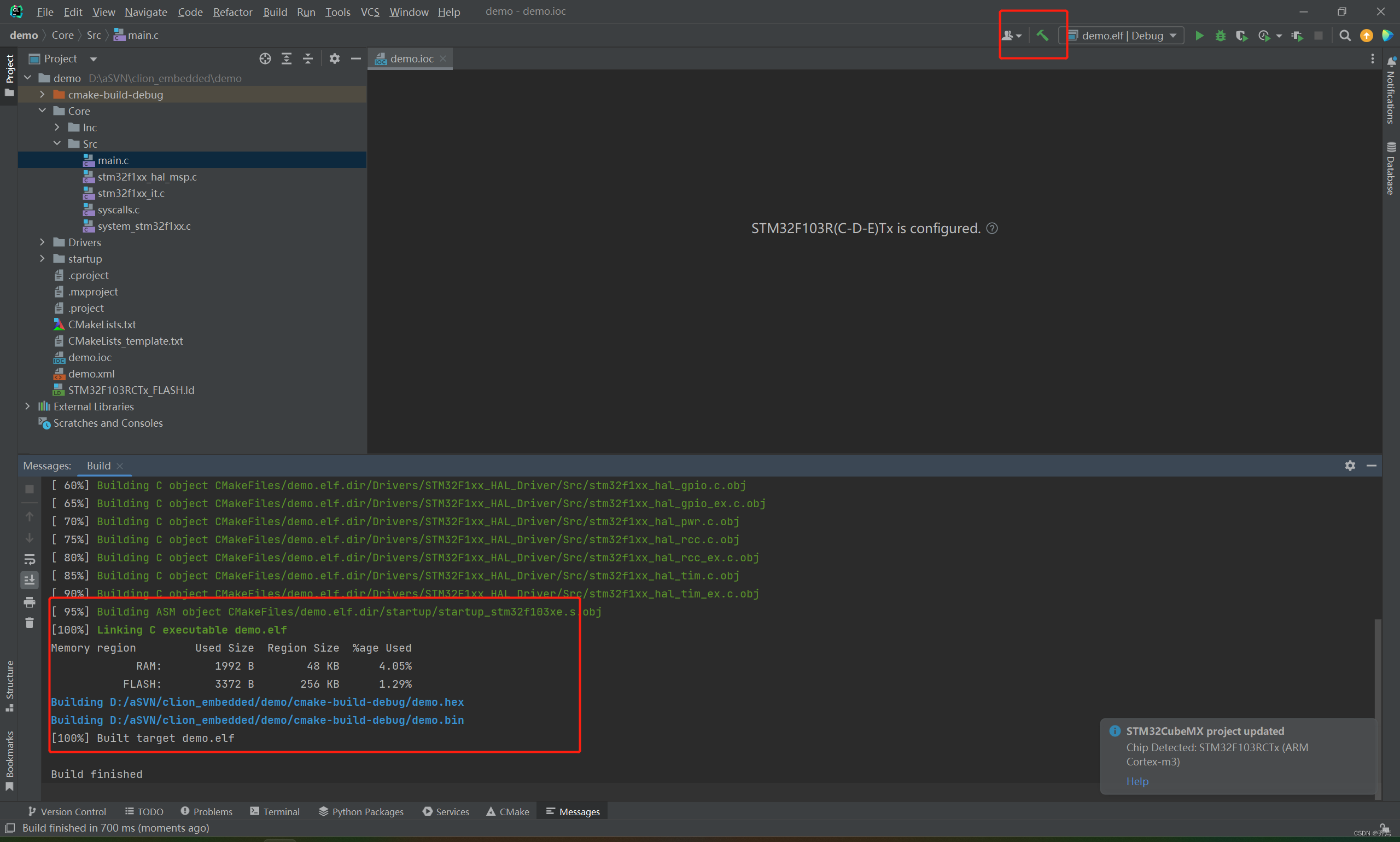Click the Help link in the notification
The height and width of the screenshot is (842, 1400).
tap(1137, 781)
